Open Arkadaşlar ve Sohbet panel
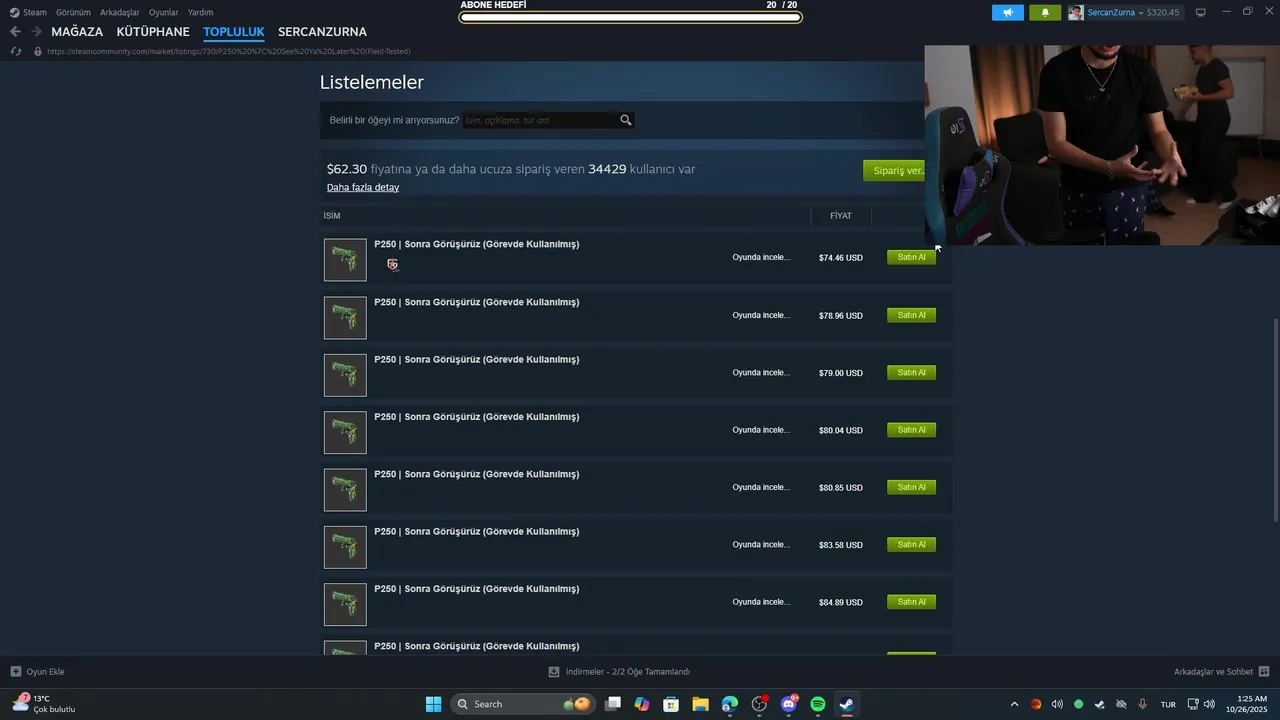Image resolution: width=1280 pixels, height=720 pixels. (1221, 672)
